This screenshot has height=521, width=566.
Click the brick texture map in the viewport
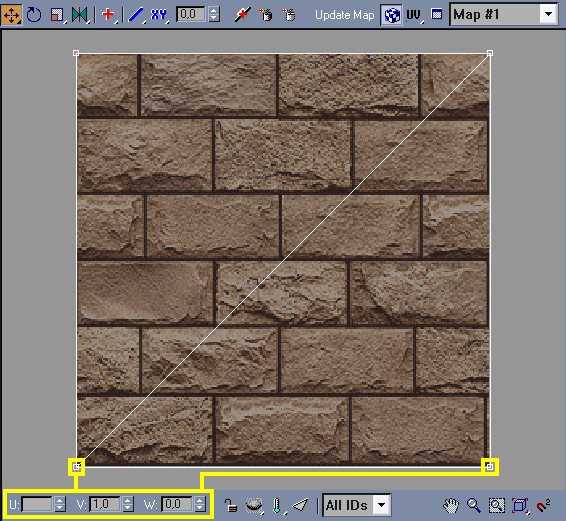(283, 260)
